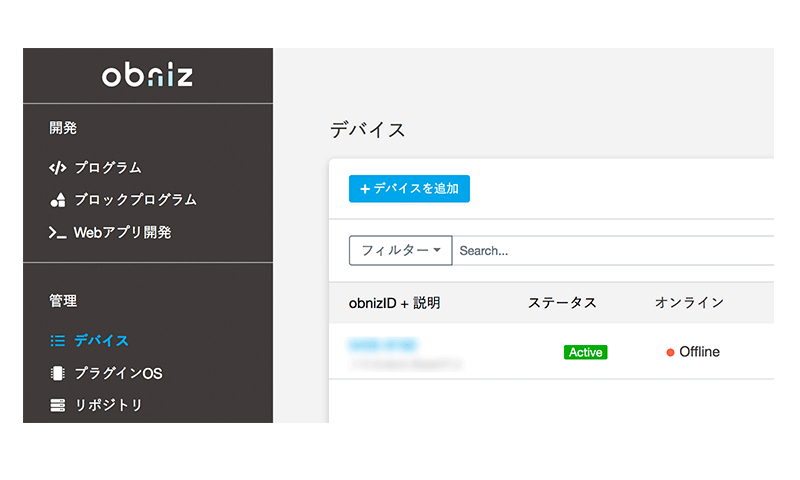
Task: Click the green Active status badge
Action: point(585,352)
